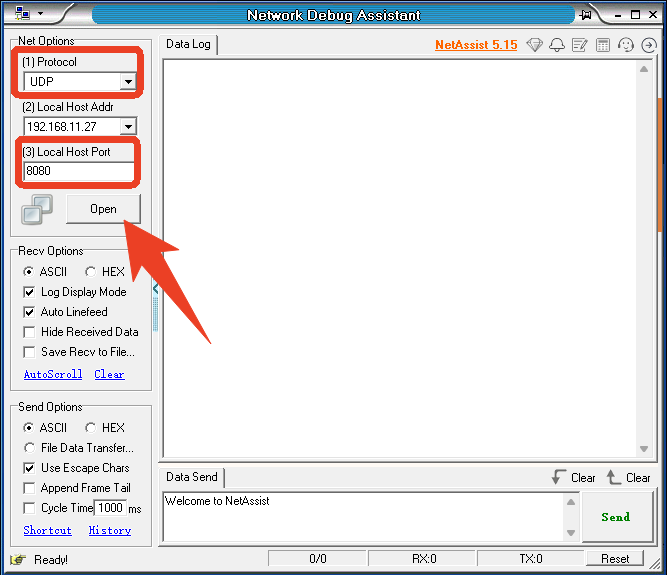
Task: Click the Clear link in Recv Options
Action: click(109, 374)
